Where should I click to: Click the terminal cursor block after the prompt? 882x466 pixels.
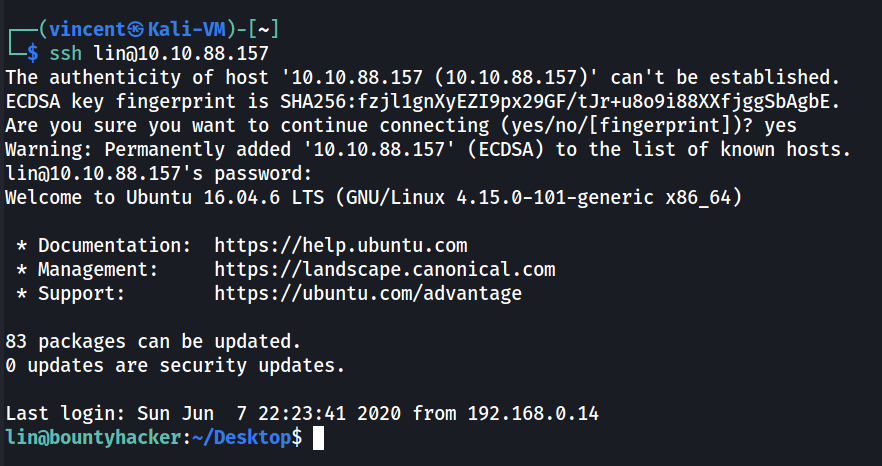pos(319,437)
